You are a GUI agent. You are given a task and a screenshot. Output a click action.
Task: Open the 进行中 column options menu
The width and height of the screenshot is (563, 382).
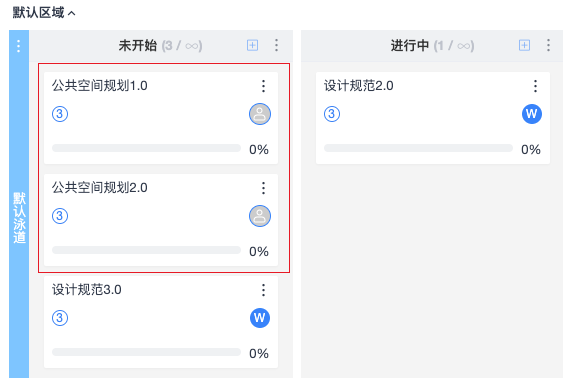[548, 45]
